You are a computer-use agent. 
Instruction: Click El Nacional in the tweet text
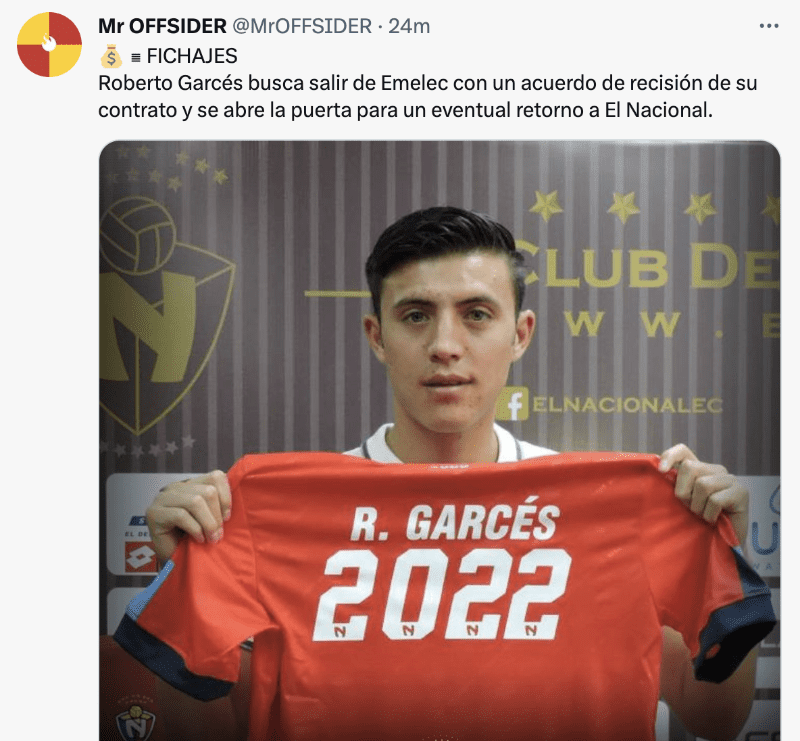pyautogui.click(x=657, y=110)
